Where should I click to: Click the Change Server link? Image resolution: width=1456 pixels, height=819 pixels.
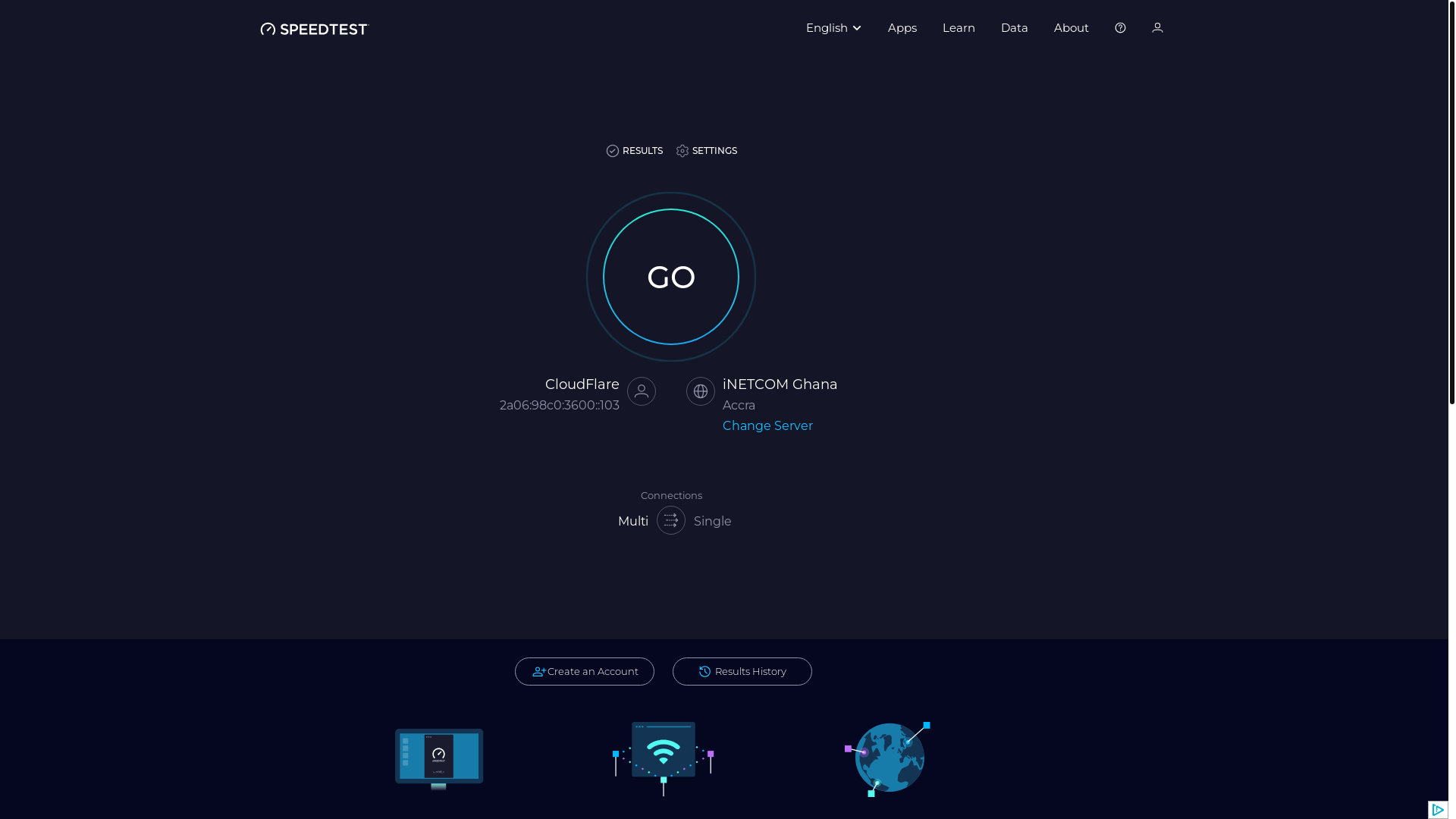point(767,426)
